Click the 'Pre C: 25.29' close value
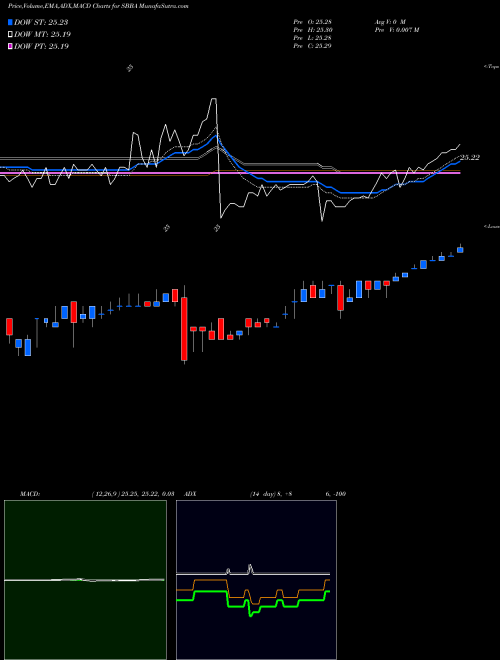This screenshot has height=660, width=500. coord(312,46)
